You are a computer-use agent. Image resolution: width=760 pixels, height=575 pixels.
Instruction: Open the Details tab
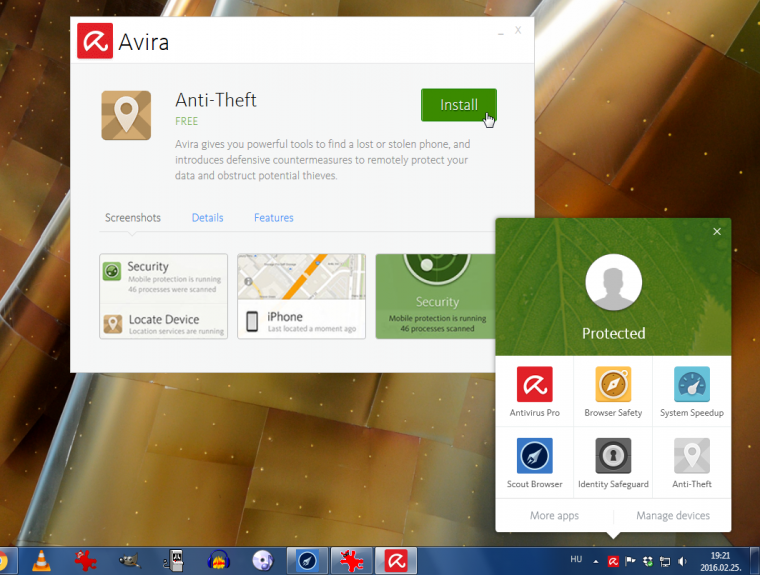point(207,218)
